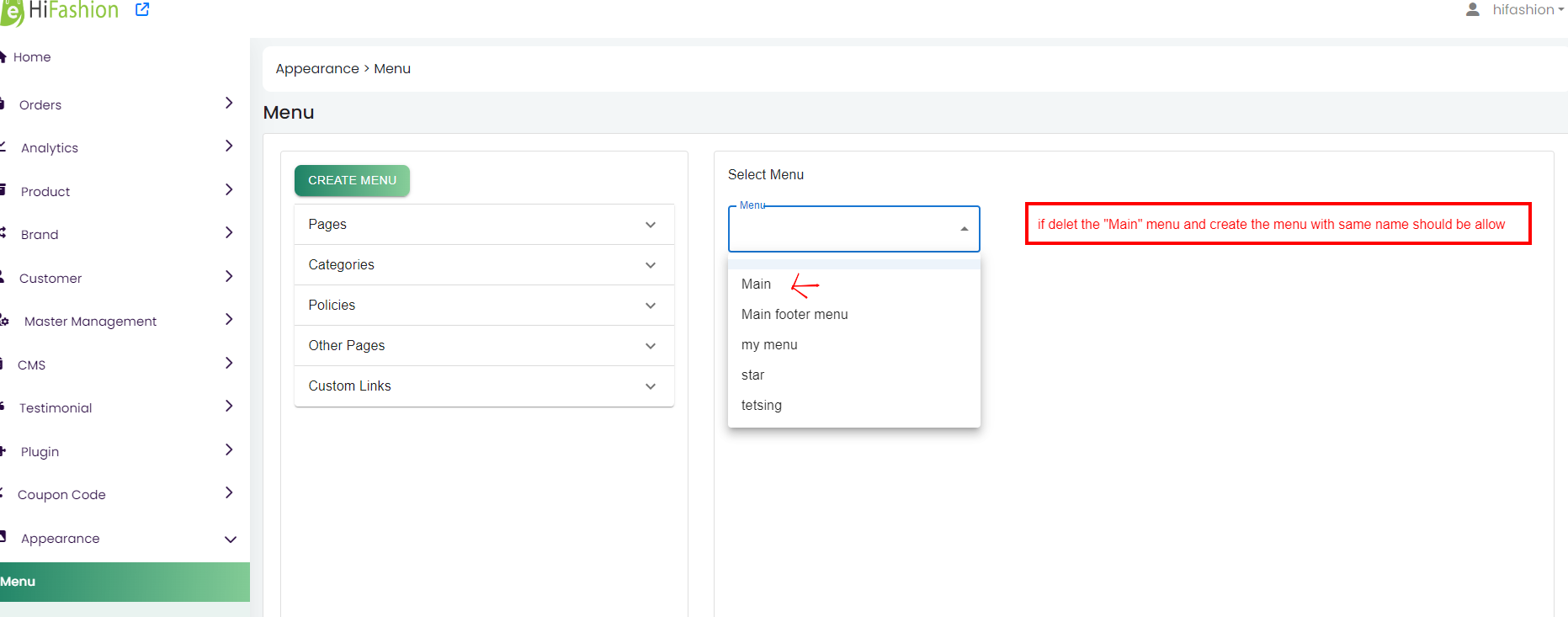Click the Menu breadcrumb item
This screenshot has width=1568, height=617.
(x=392, y=69)
